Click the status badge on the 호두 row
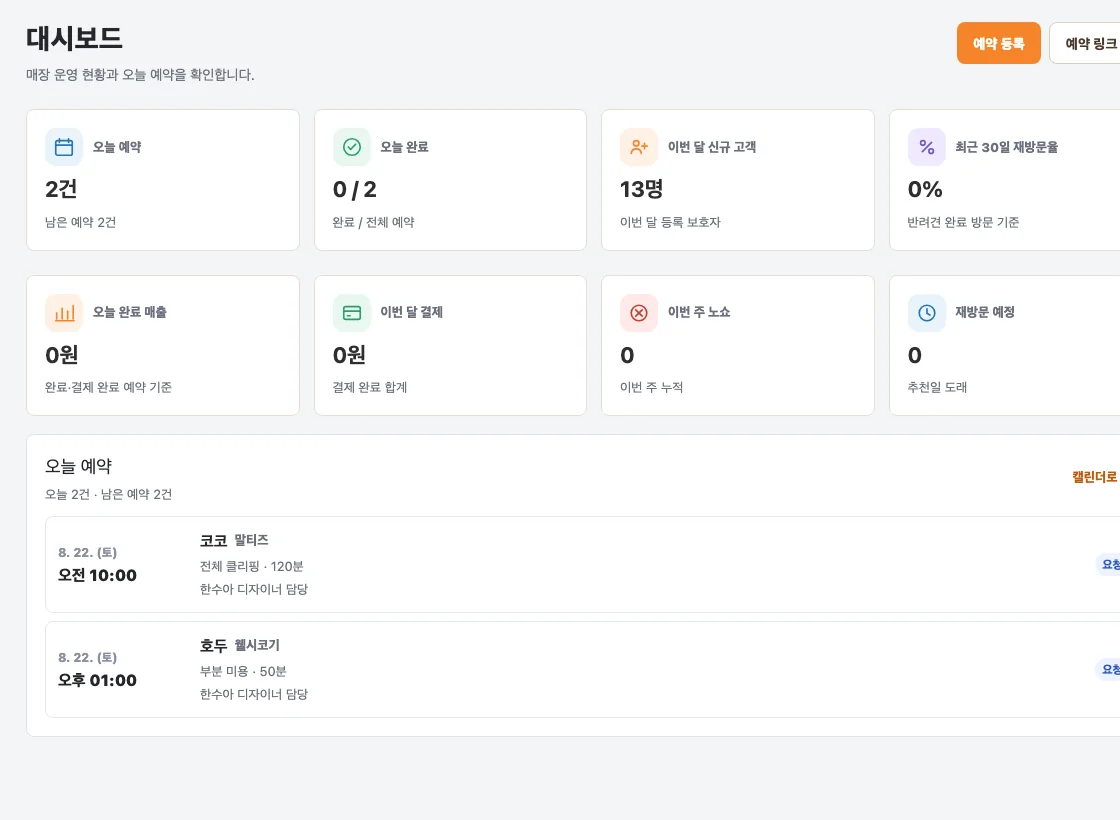Image resolution: width=1120 pixels, height=820 pixels. (x=1109, y=669)
